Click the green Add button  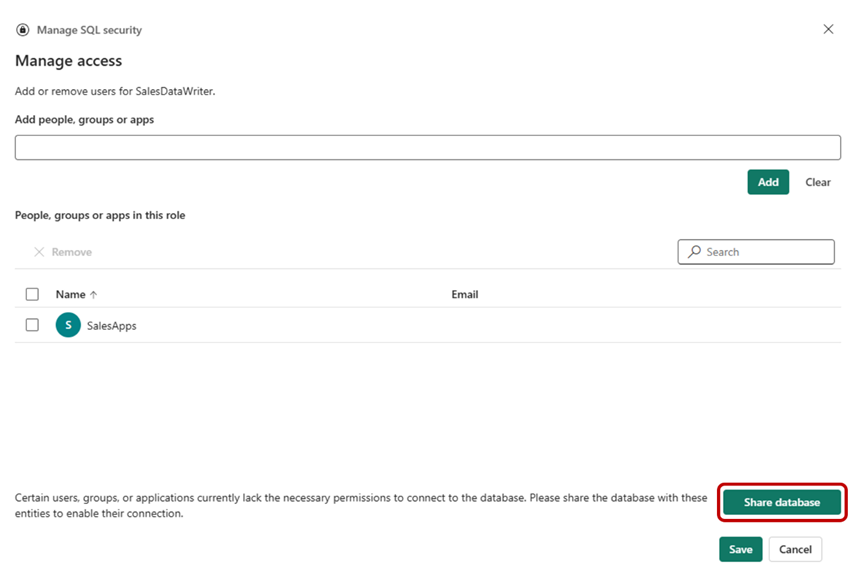(768, 182)
